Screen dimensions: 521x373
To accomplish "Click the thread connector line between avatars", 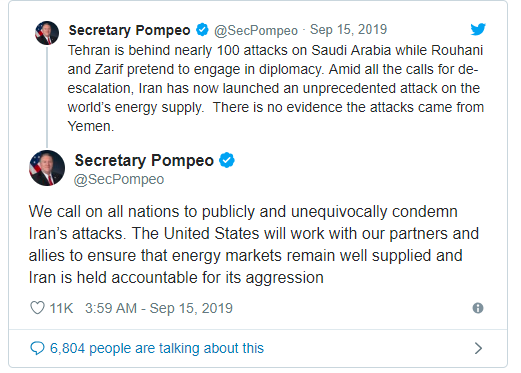I will (47, 97).
